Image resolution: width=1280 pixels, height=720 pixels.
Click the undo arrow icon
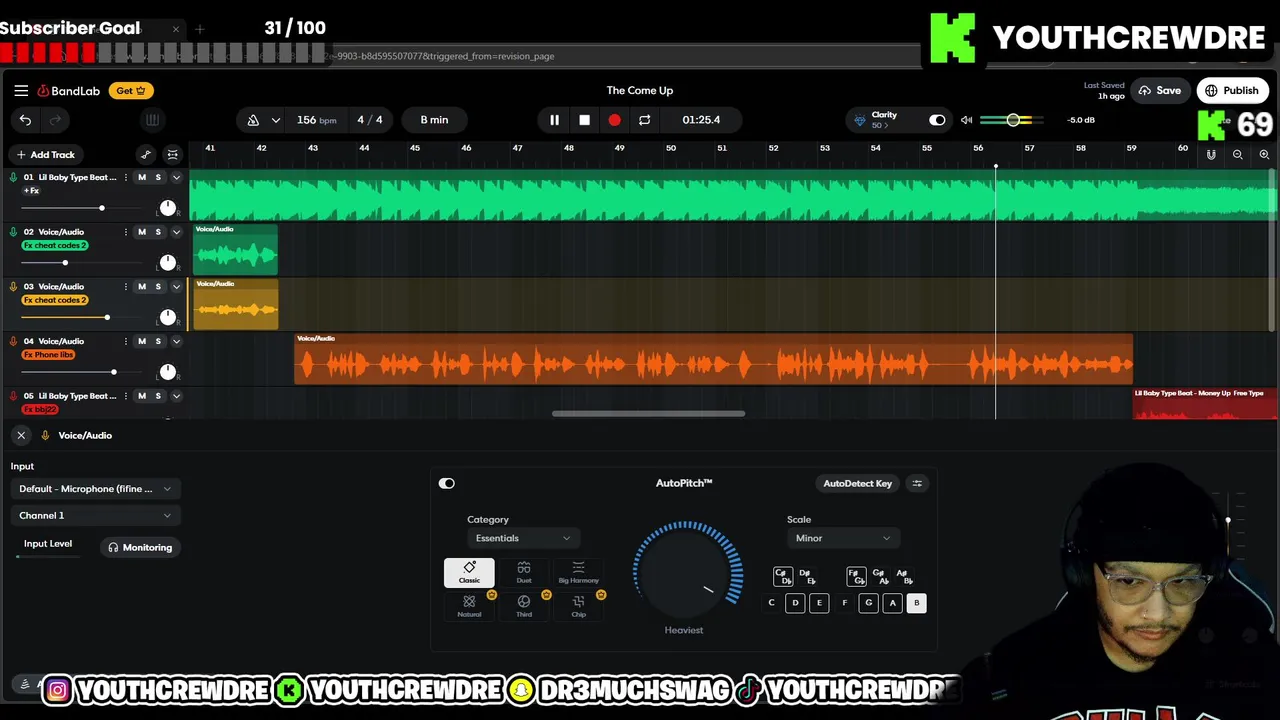(x=25, y=120)
